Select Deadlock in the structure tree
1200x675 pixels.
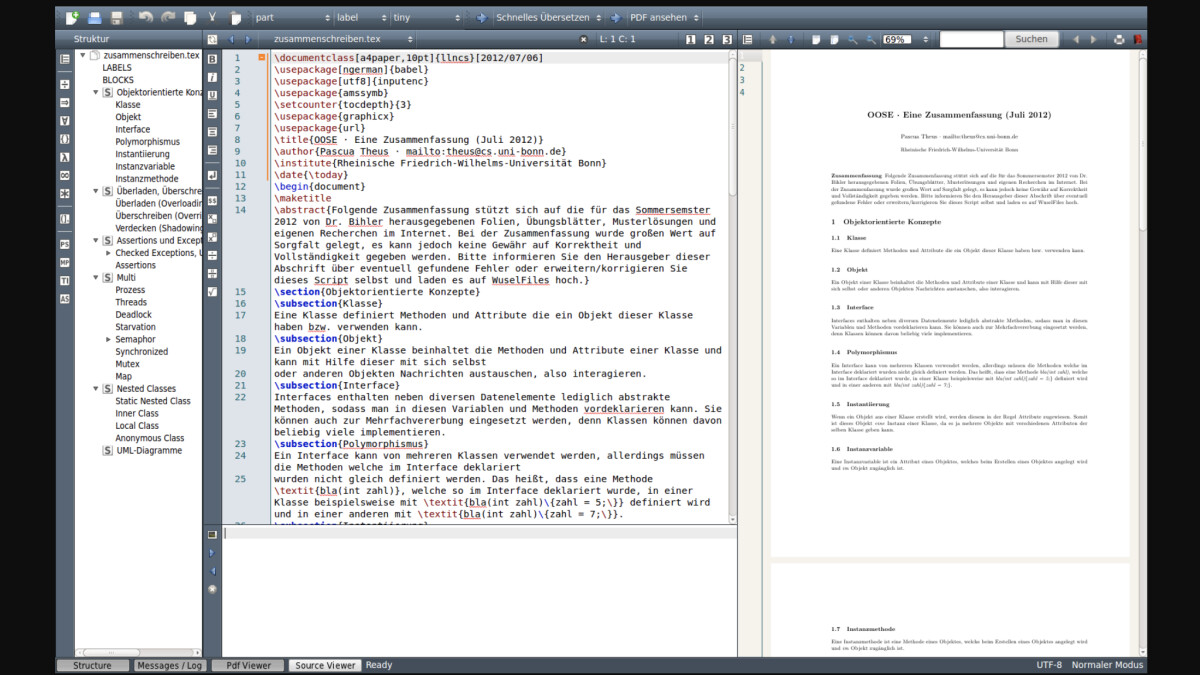point(133,314)
